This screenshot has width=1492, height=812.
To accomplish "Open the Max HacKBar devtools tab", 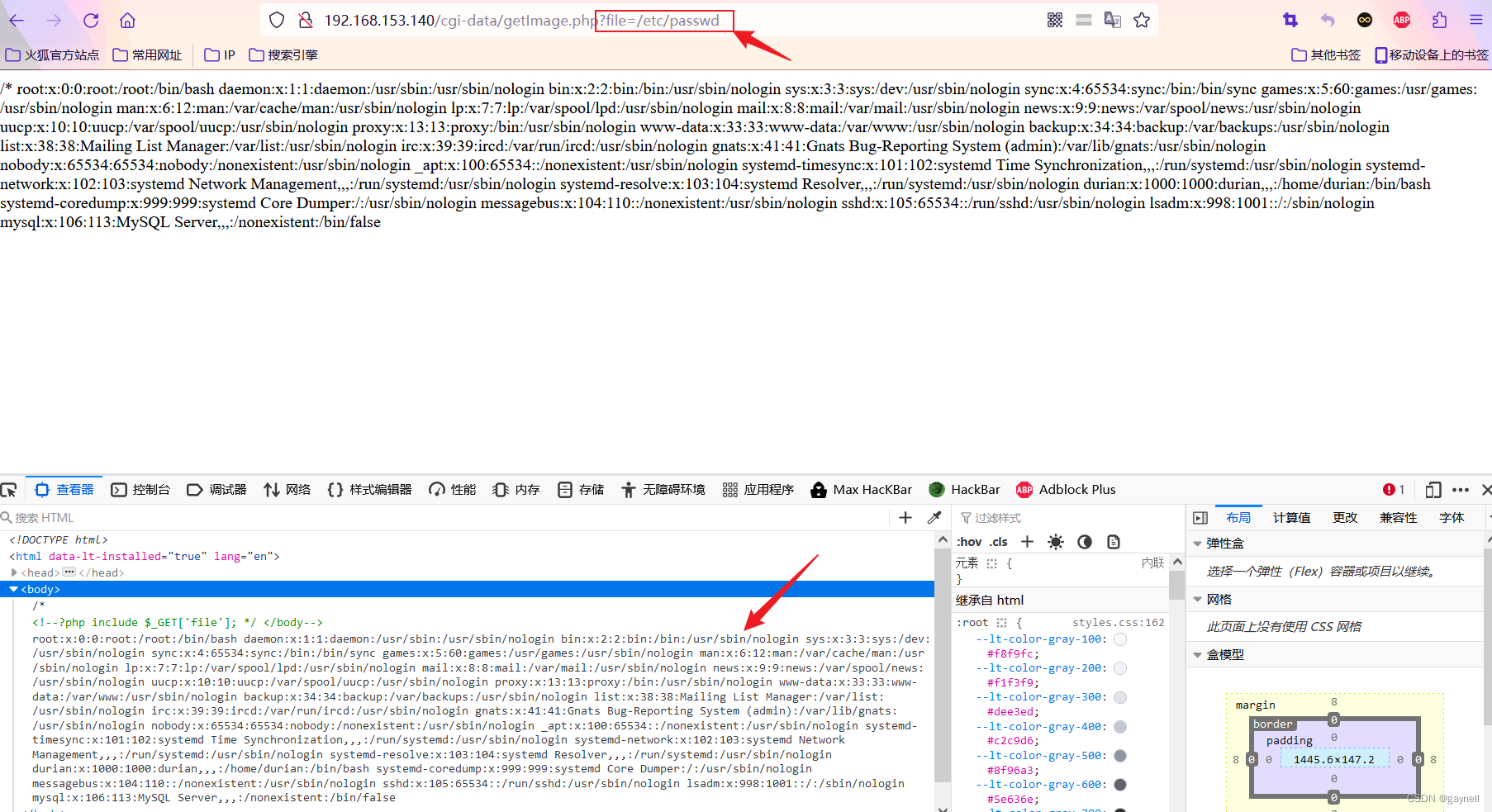I will point(862,490).
